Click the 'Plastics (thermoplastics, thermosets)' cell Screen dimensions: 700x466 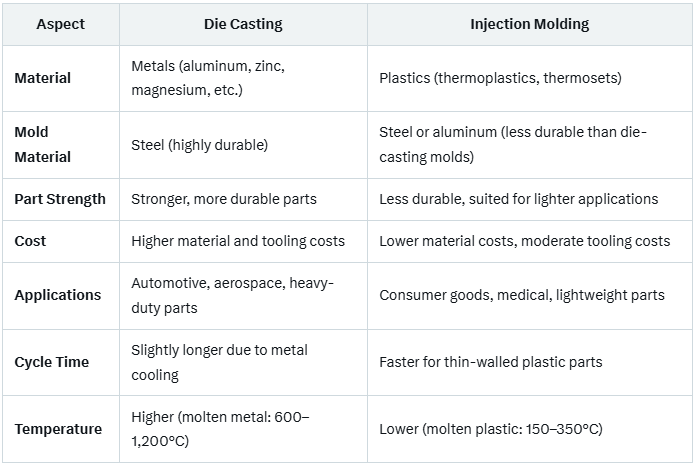coord(500,78)
